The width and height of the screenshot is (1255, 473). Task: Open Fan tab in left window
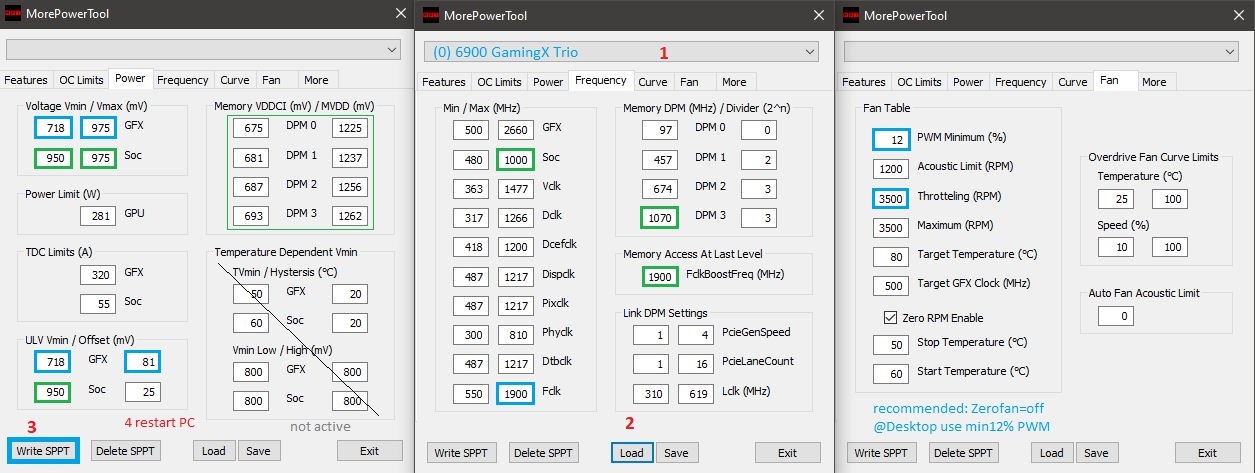click(271, 80)
